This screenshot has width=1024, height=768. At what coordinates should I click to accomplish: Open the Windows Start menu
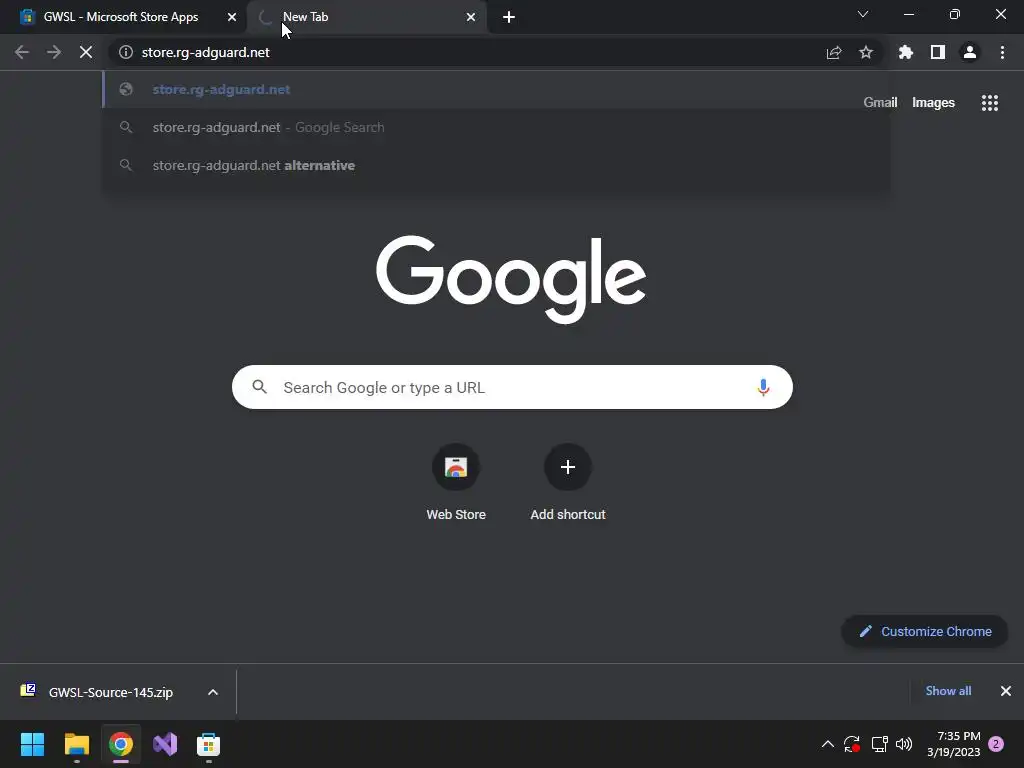[32, 744]
